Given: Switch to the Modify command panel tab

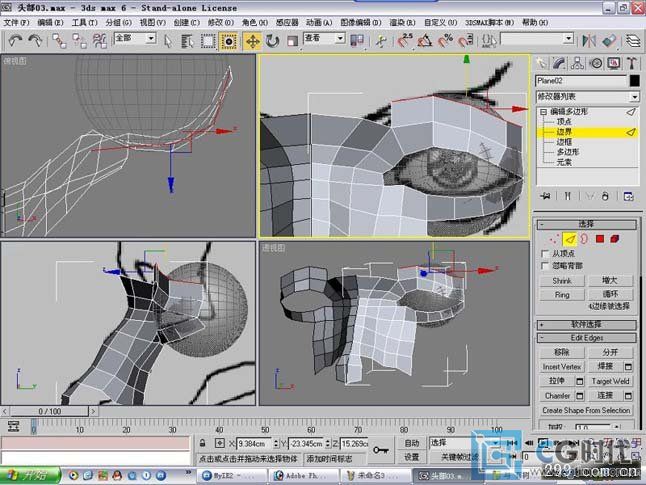Looking at the screenshot, I should tap(559, 63).
